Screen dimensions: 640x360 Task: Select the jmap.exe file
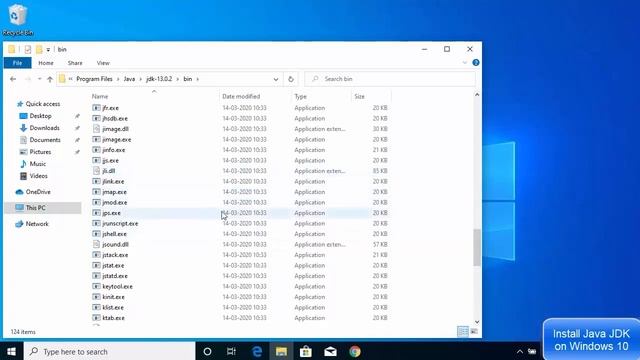coord(114,192)
